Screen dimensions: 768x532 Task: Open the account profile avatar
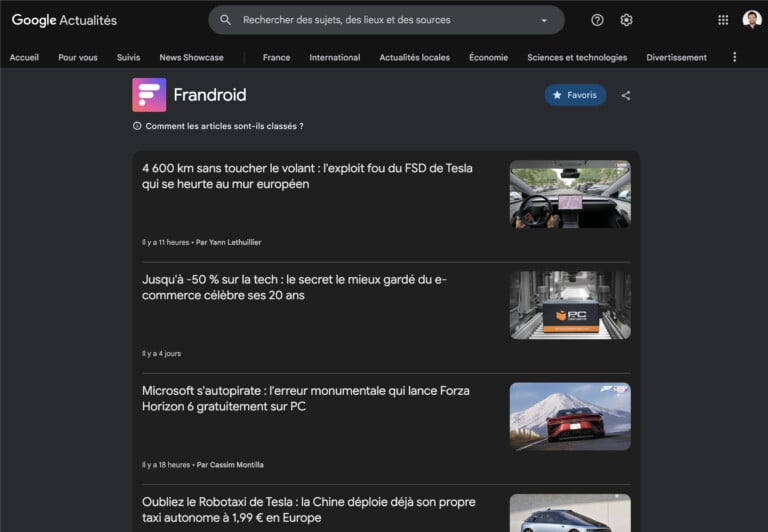[752, 20]
